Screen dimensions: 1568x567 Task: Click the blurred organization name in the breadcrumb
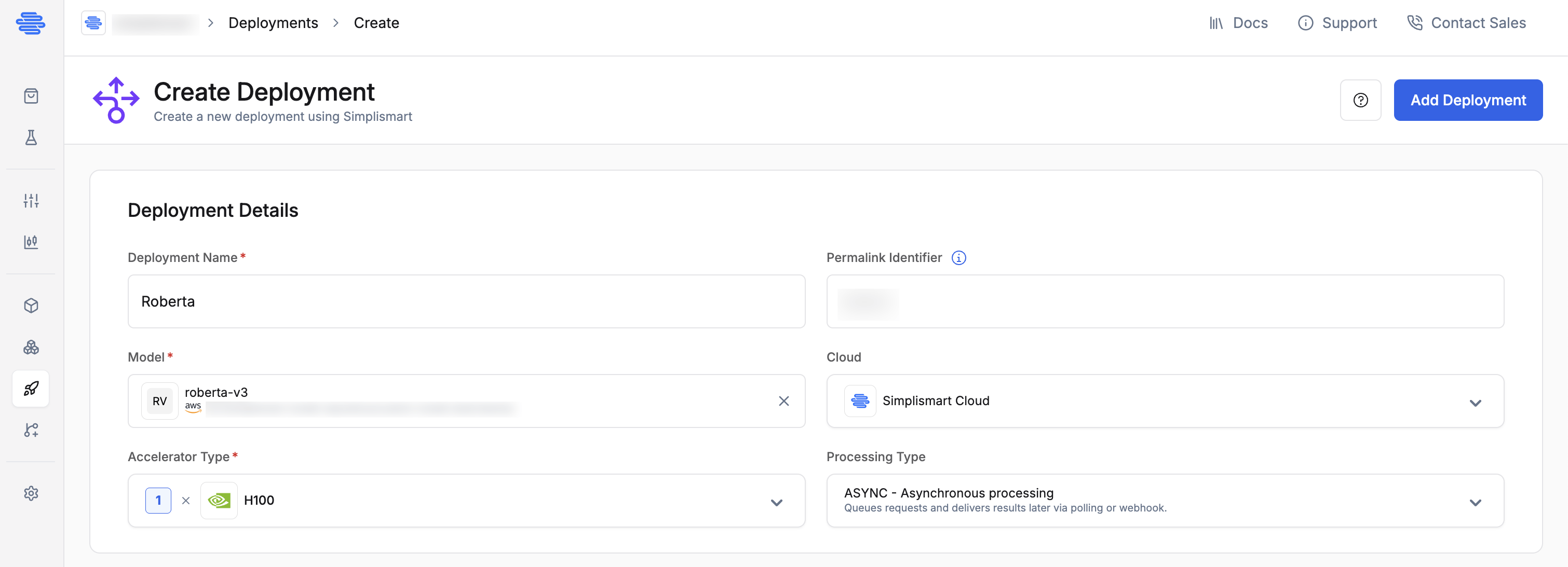(x=155, y=23)
